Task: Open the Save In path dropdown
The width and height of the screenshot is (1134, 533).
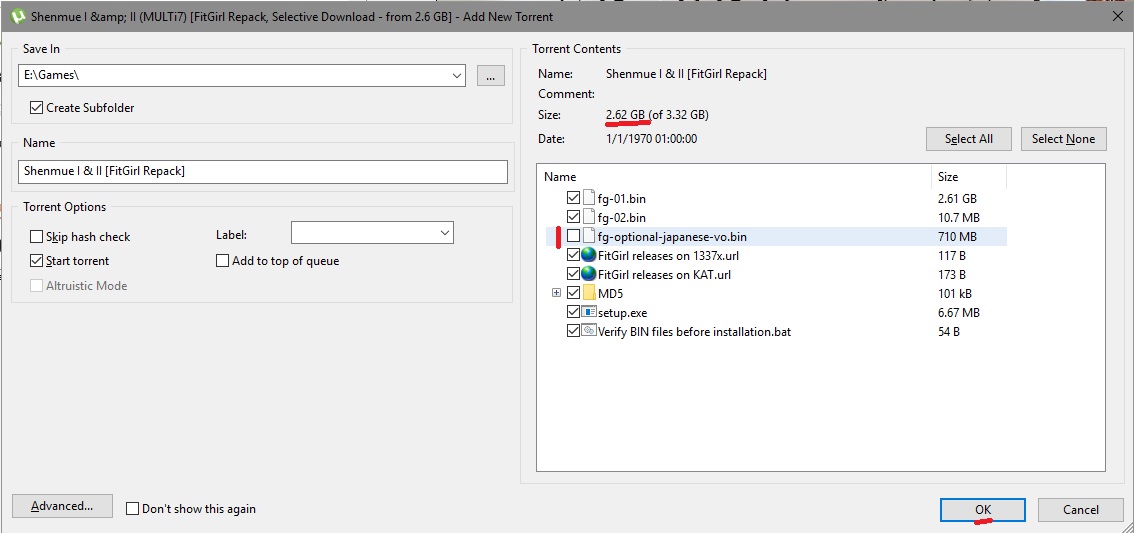Action: [x=457, y=74]
